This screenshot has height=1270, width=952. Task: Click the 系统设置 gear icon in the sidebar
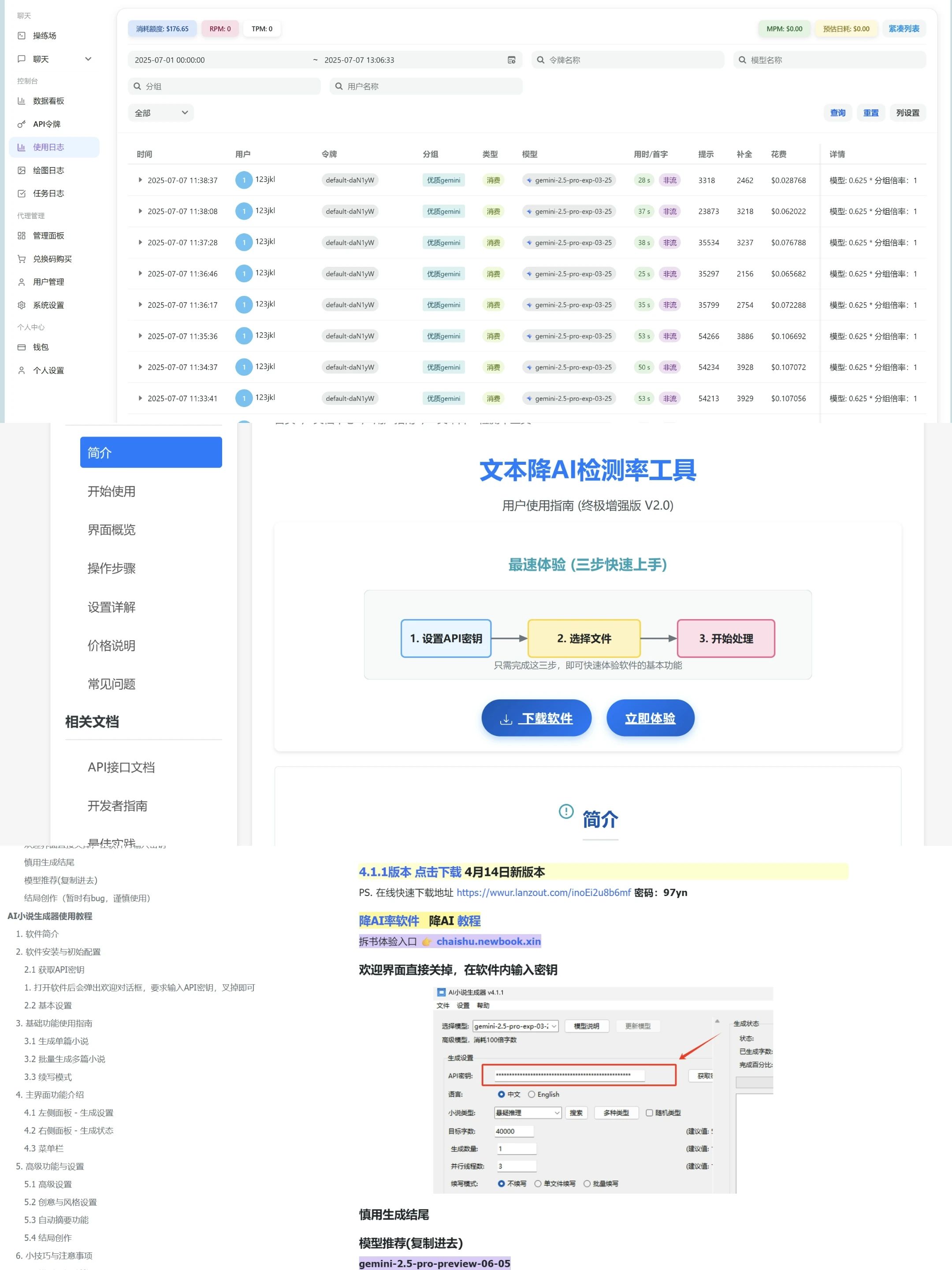coord(21,306)
